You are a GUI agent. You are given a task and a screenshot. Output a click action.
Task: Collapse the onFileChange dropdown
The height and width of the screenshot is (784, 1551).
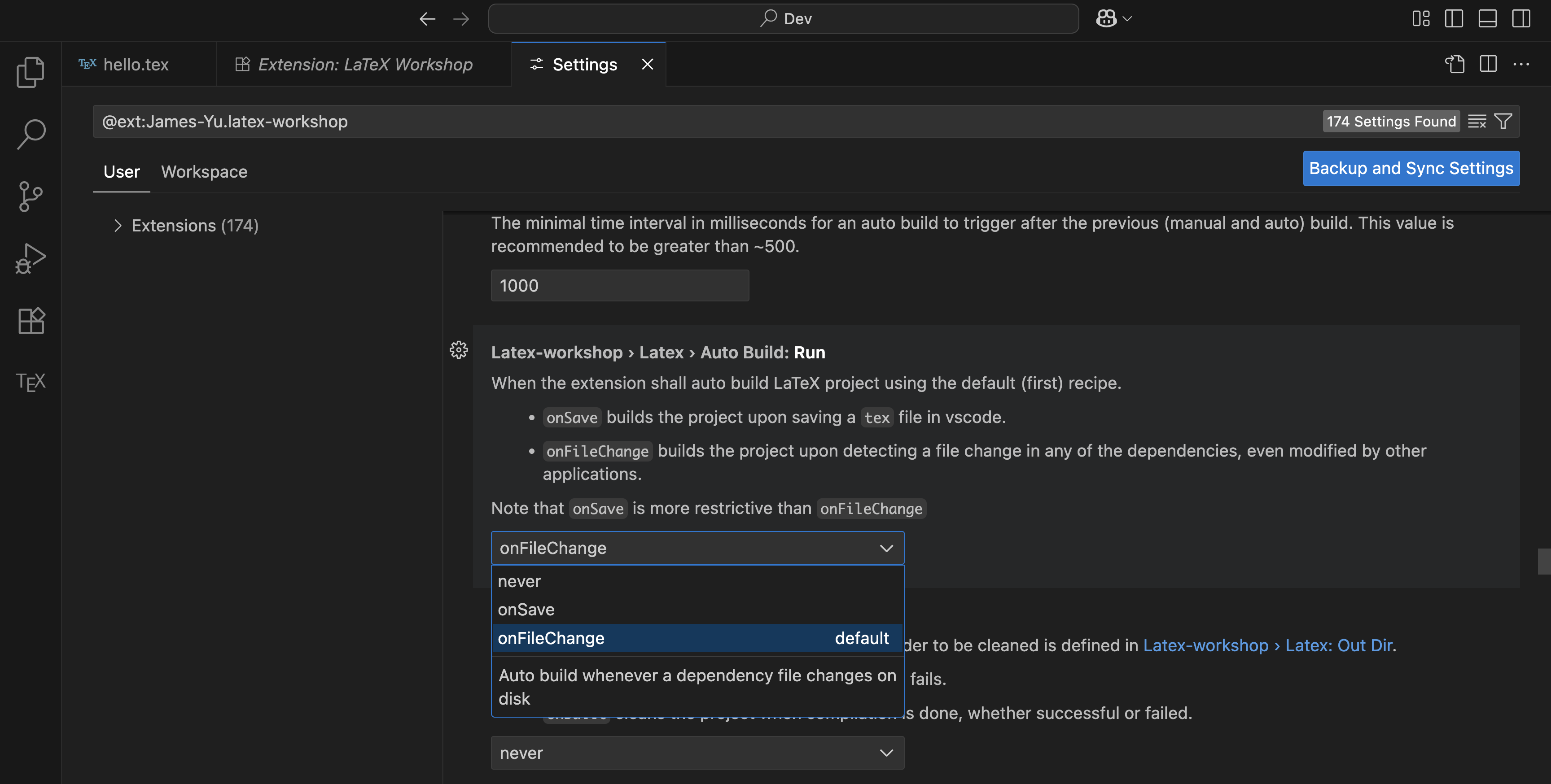[x=698, y=548]
